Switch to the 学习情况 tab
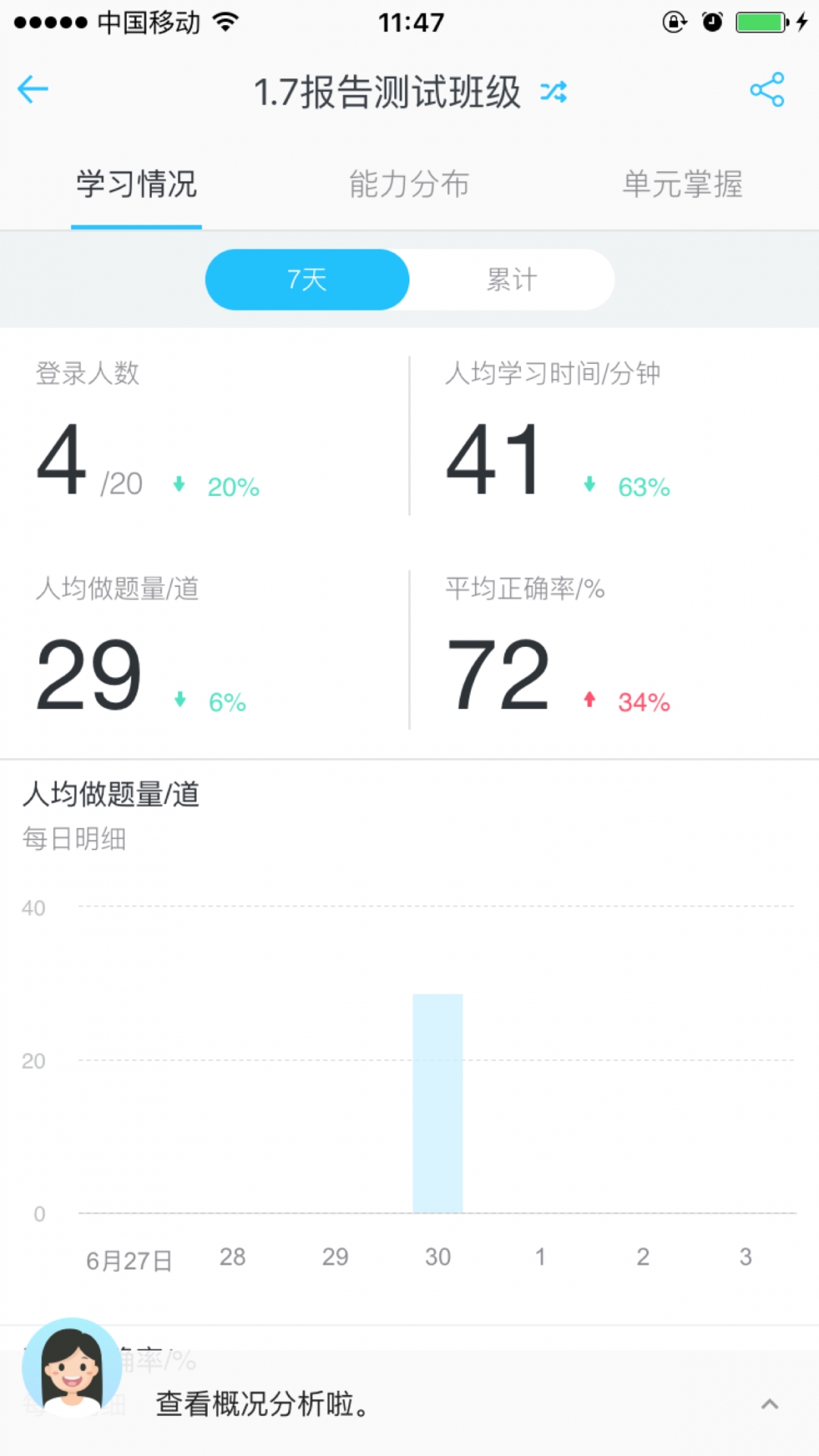This screenshot has width=819, height=1456. [136, 184]
